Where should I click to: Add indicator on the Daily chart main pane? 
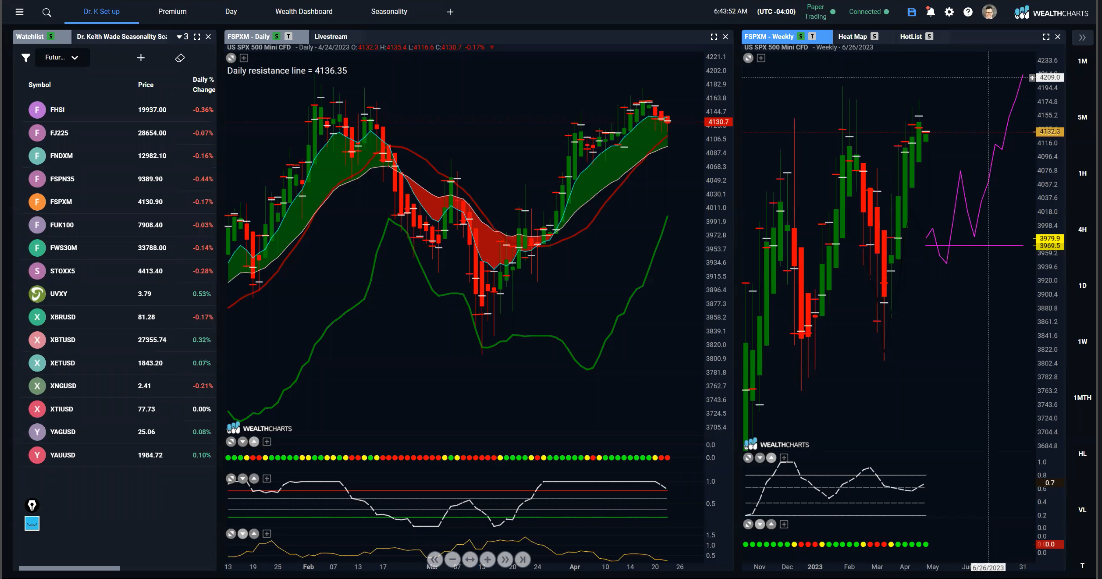click(x=244, y=58)
